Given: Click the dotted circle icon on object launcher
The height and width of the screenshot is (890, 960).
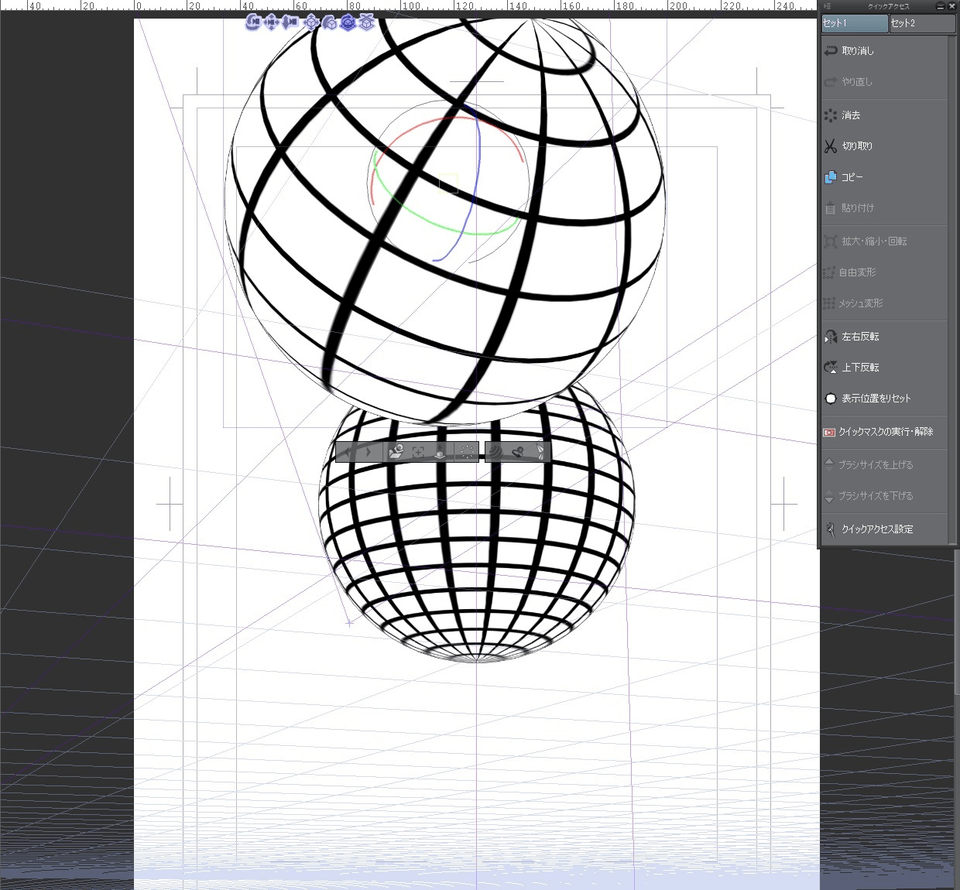Looking at the screenshot, I should tap(467, 452).
